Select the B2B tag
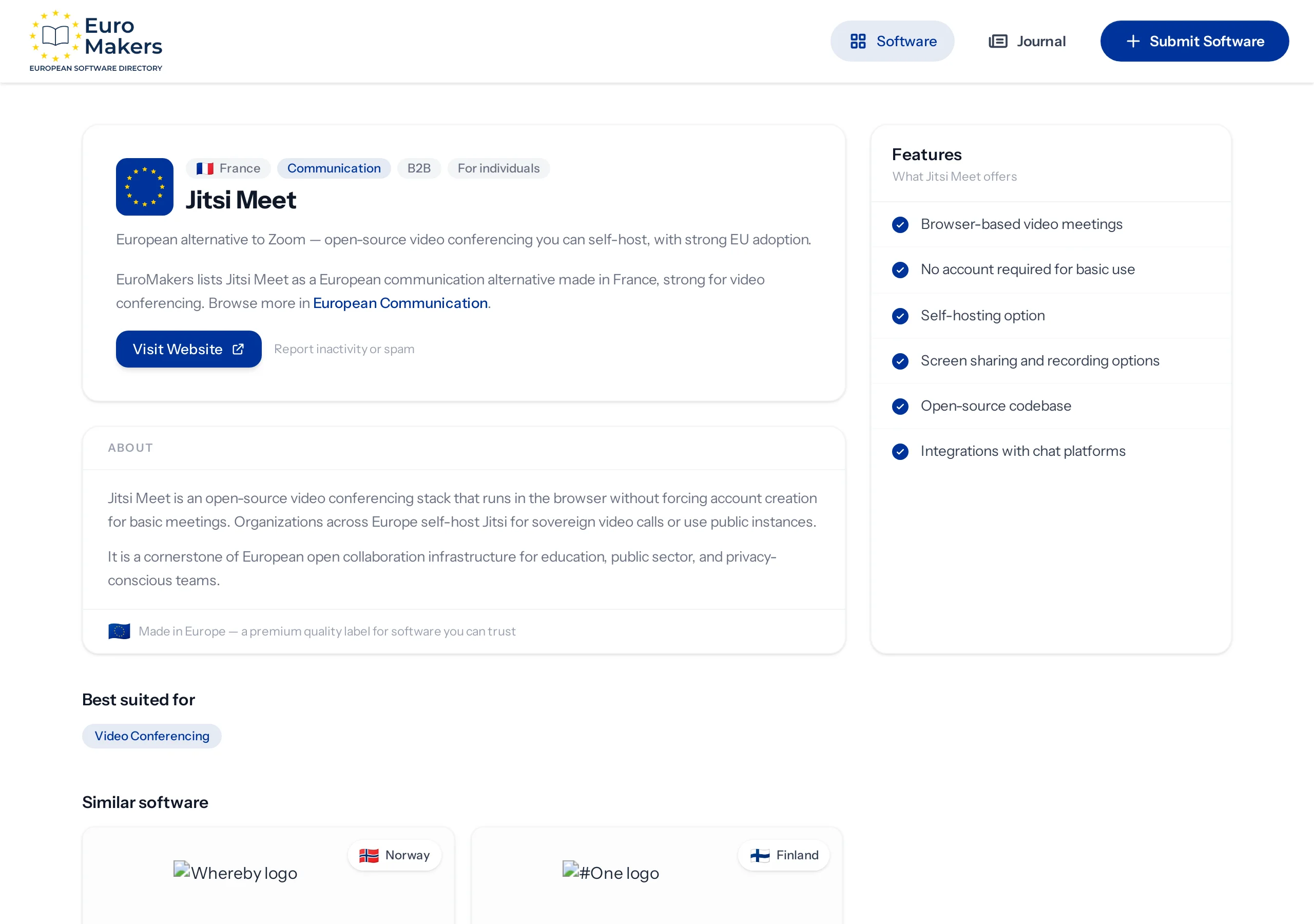This screenshot has height=924, width=1314. pos(418,168)
